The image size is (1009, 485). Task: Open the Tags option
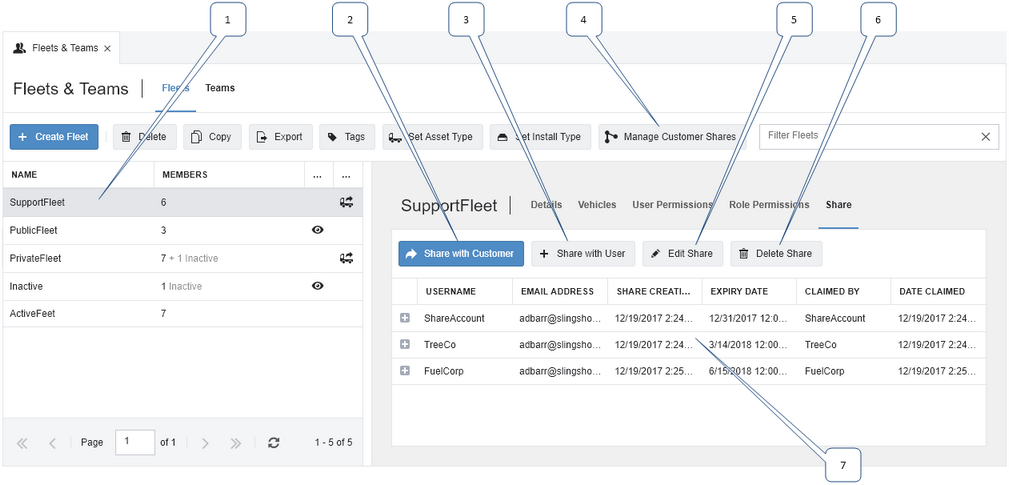tap(347, 137)
